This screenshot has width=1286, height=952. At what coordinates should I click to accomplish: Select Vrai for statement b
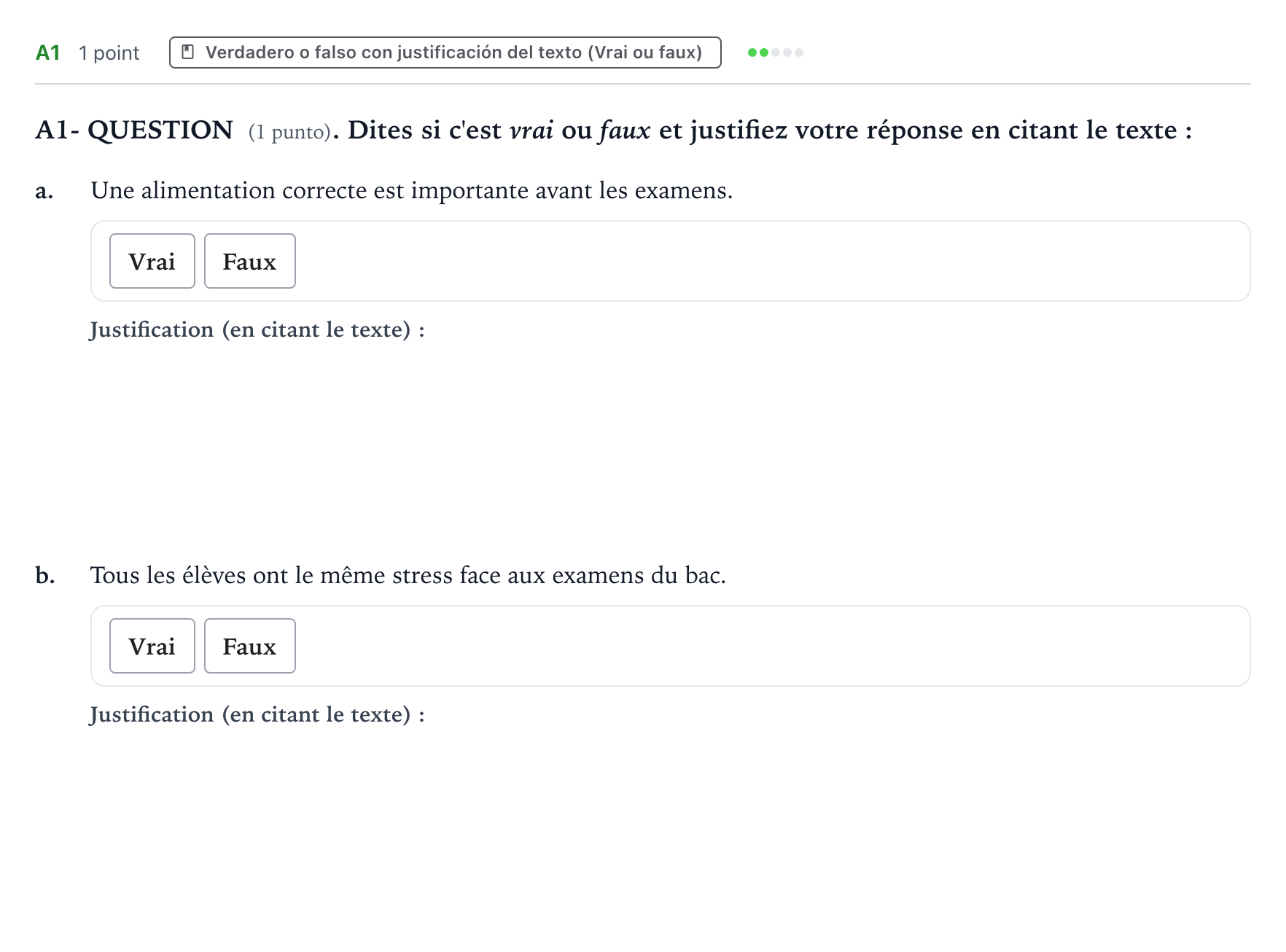[x=152, y=646]
